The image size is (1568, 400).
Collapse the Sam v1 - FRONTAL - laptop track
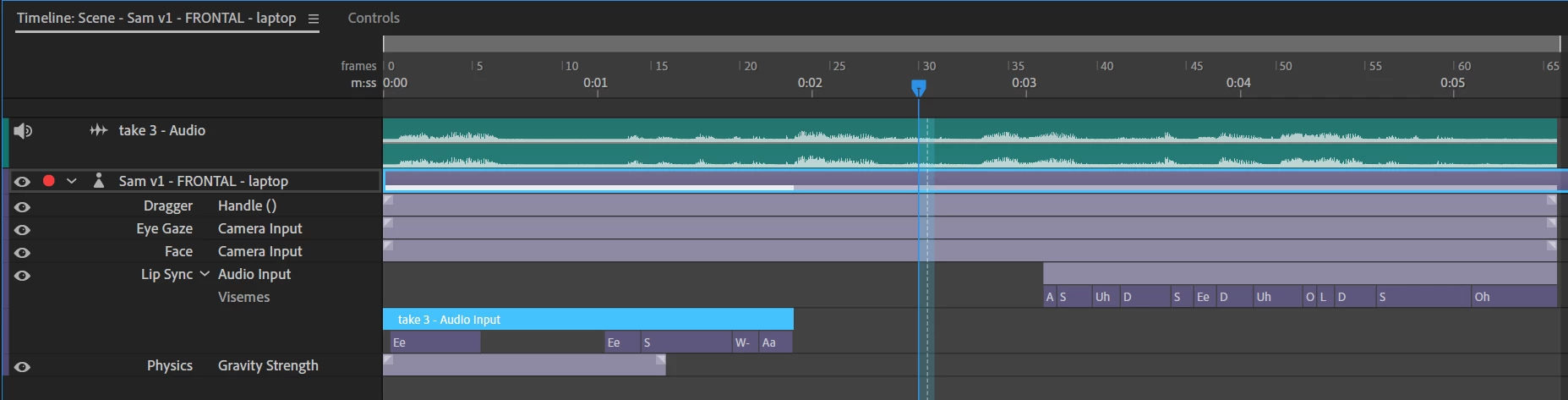(72, 181)
